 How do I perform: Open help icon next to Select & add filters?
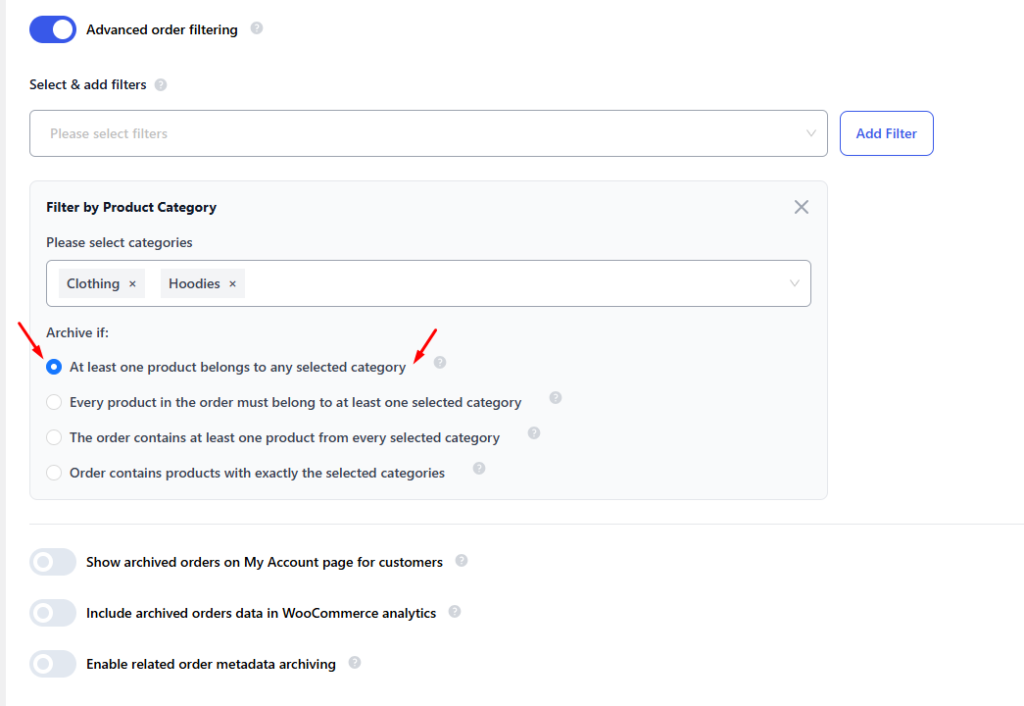click(x=161, y=85)
